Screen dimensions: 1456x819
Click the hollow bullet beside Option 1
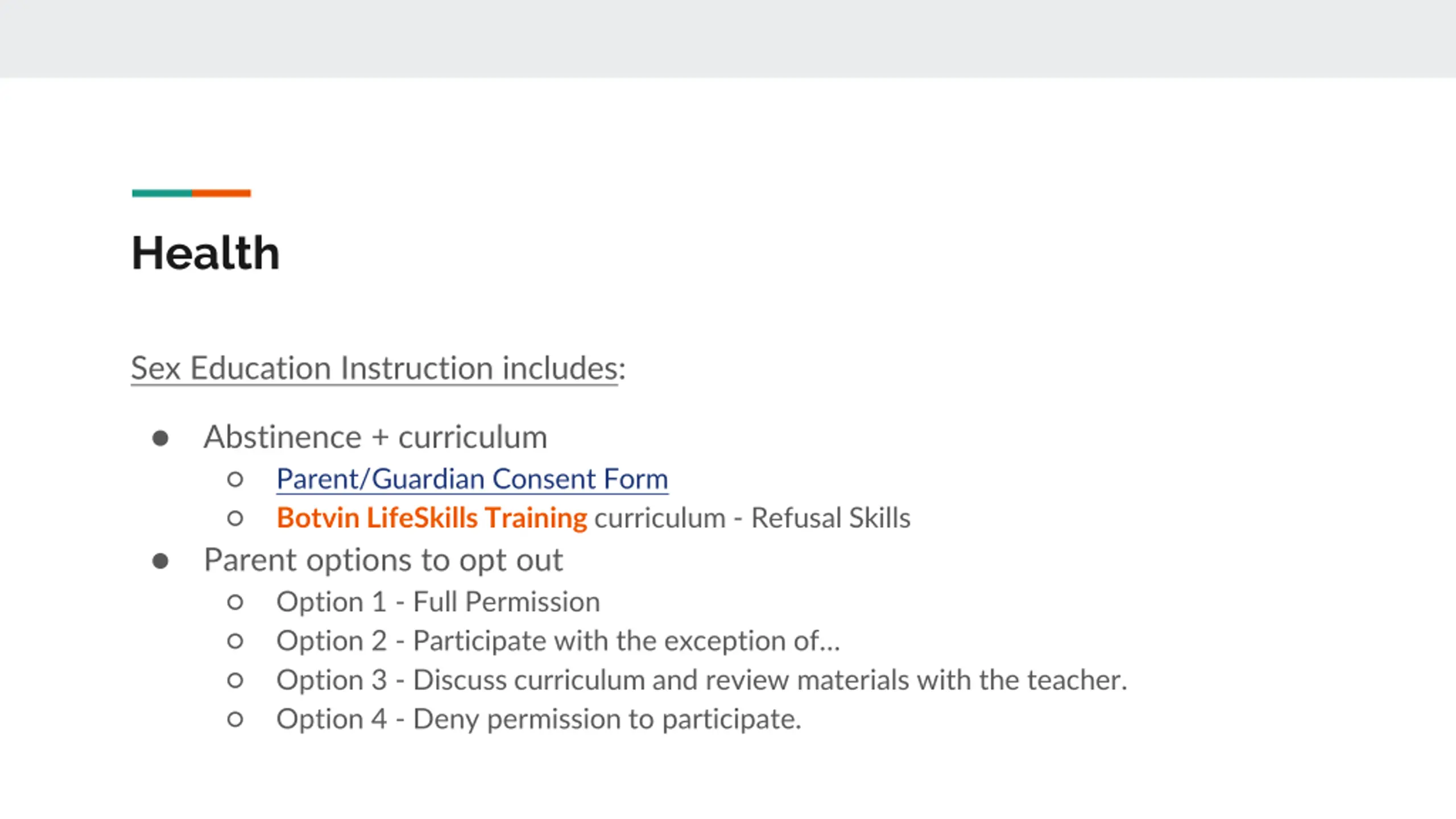(x=235, y=602)
